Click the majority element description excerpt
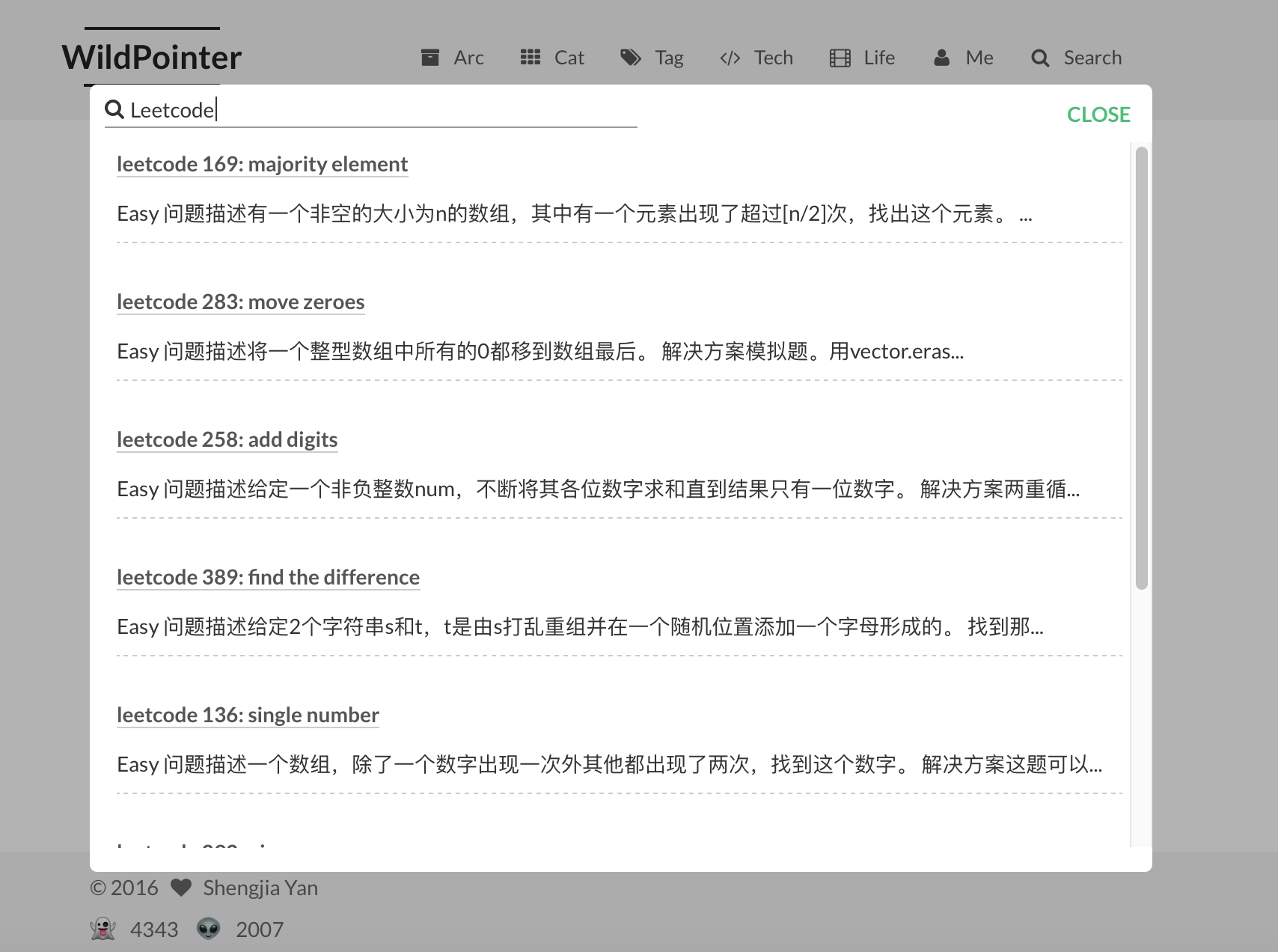This screenshot has height=952, width=1278. (x=575, y=214)
